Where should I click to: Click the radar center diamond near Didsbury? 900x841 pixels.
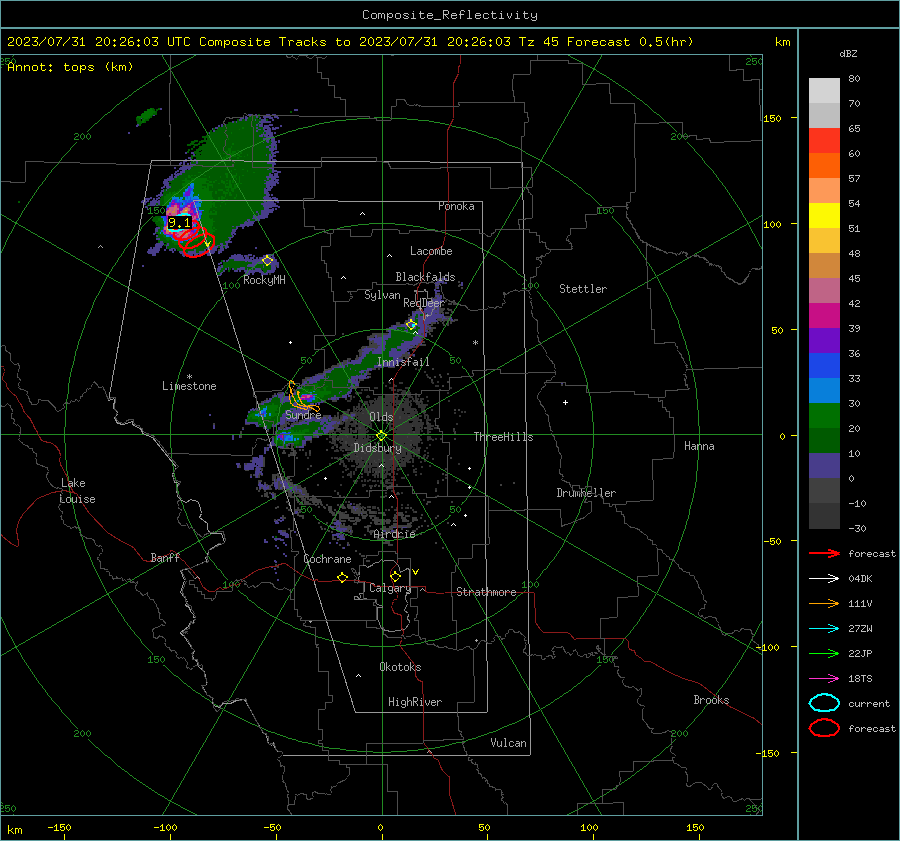coord(382,436)
